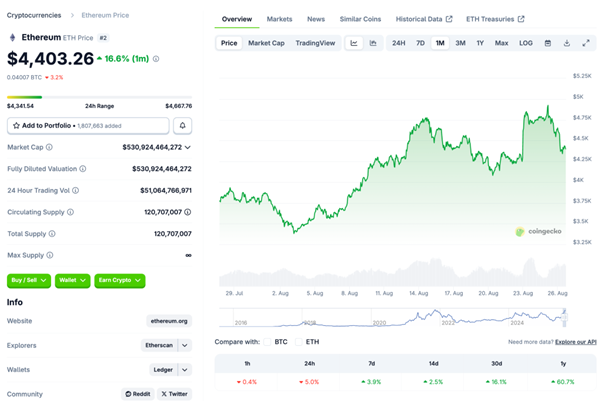Click external link icon next to Historical Data
Screen dimensions: 602x401
tap(449, 19)
